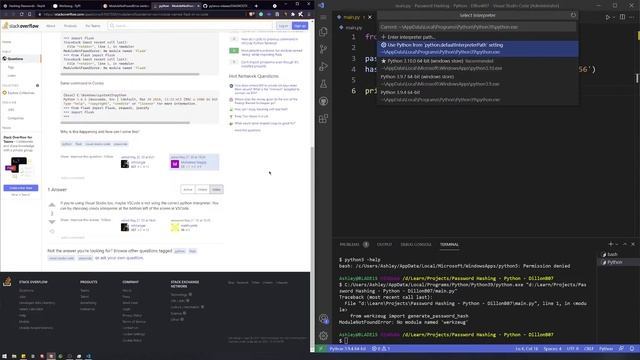The width and height of the screenshot is (640, 360).
Task: Select Python 3.9.7 64-bit windows store interpreter
Action: (x=478, y=80)
